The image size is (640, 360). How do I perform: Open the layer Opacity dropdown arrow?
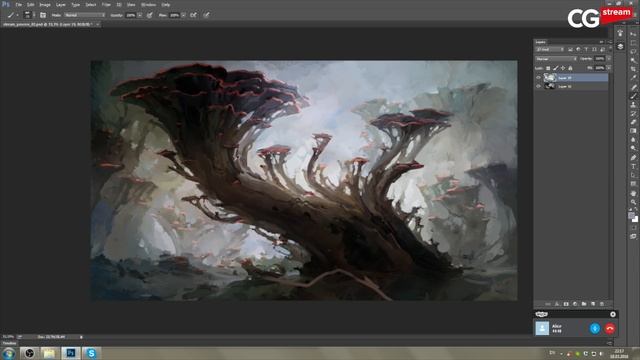click(x=609, y=59)
